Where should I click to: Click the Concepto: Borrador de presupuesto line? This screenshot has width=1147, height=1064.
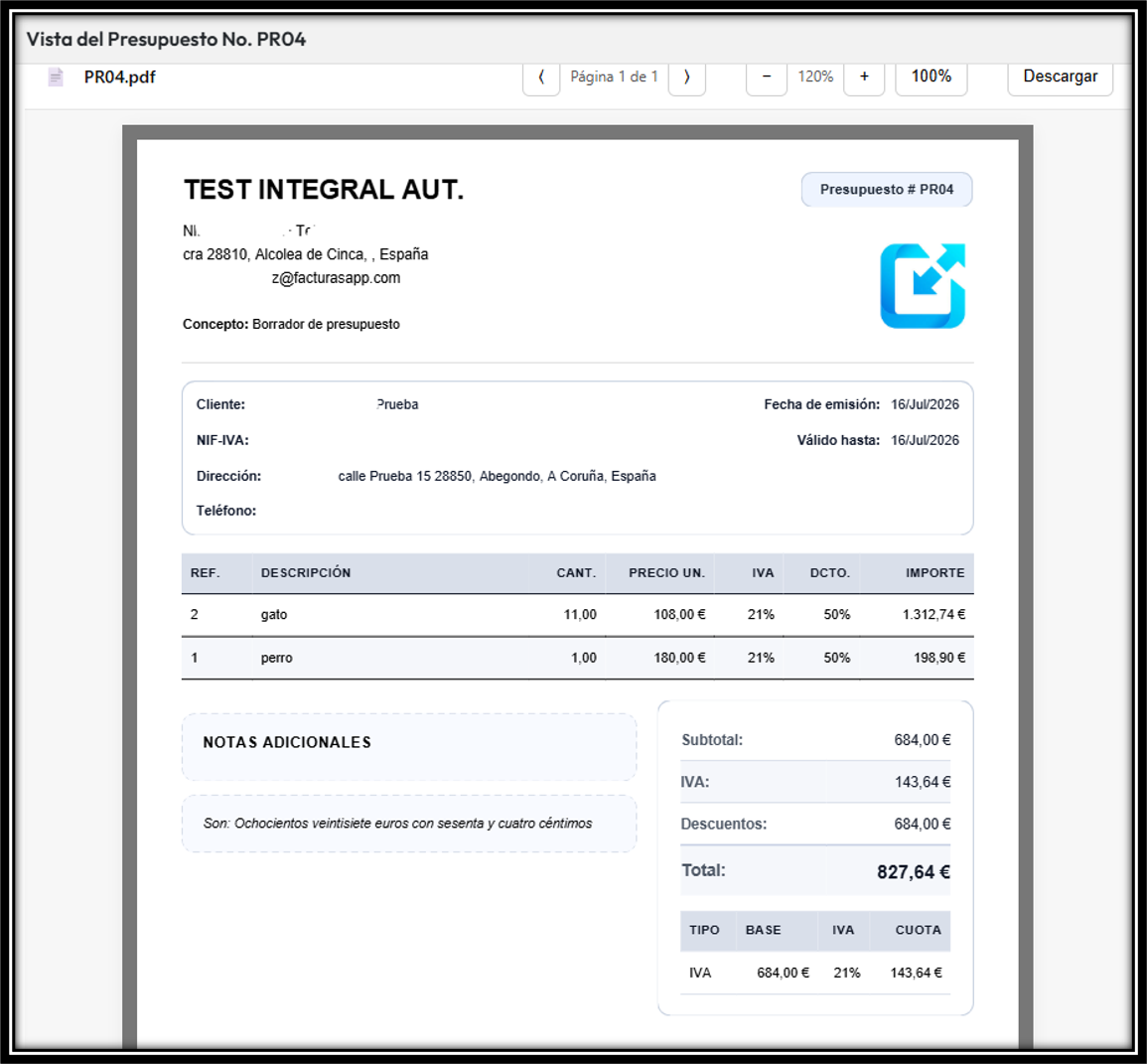coord(291,324)
